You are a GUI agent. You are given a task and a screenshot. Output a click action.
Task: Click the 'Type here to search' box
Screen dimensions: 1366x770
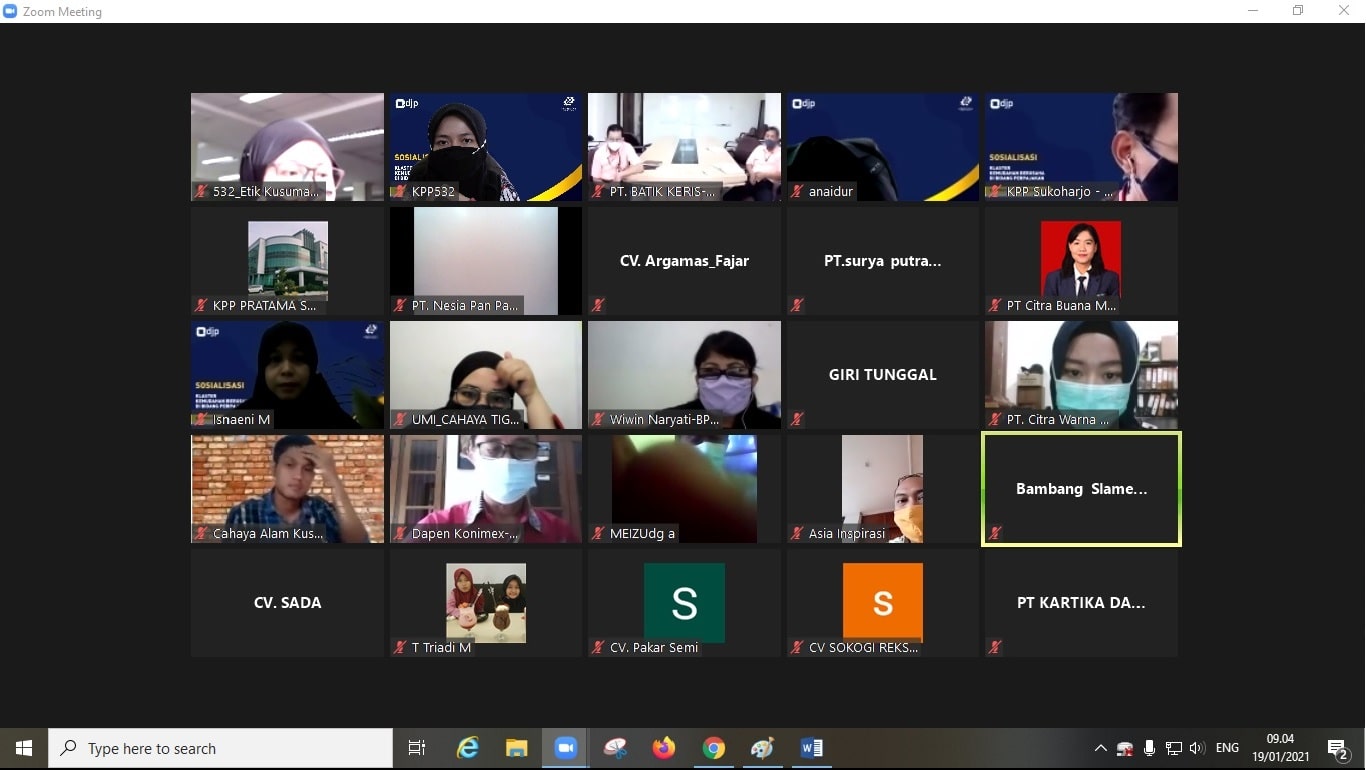220,748
